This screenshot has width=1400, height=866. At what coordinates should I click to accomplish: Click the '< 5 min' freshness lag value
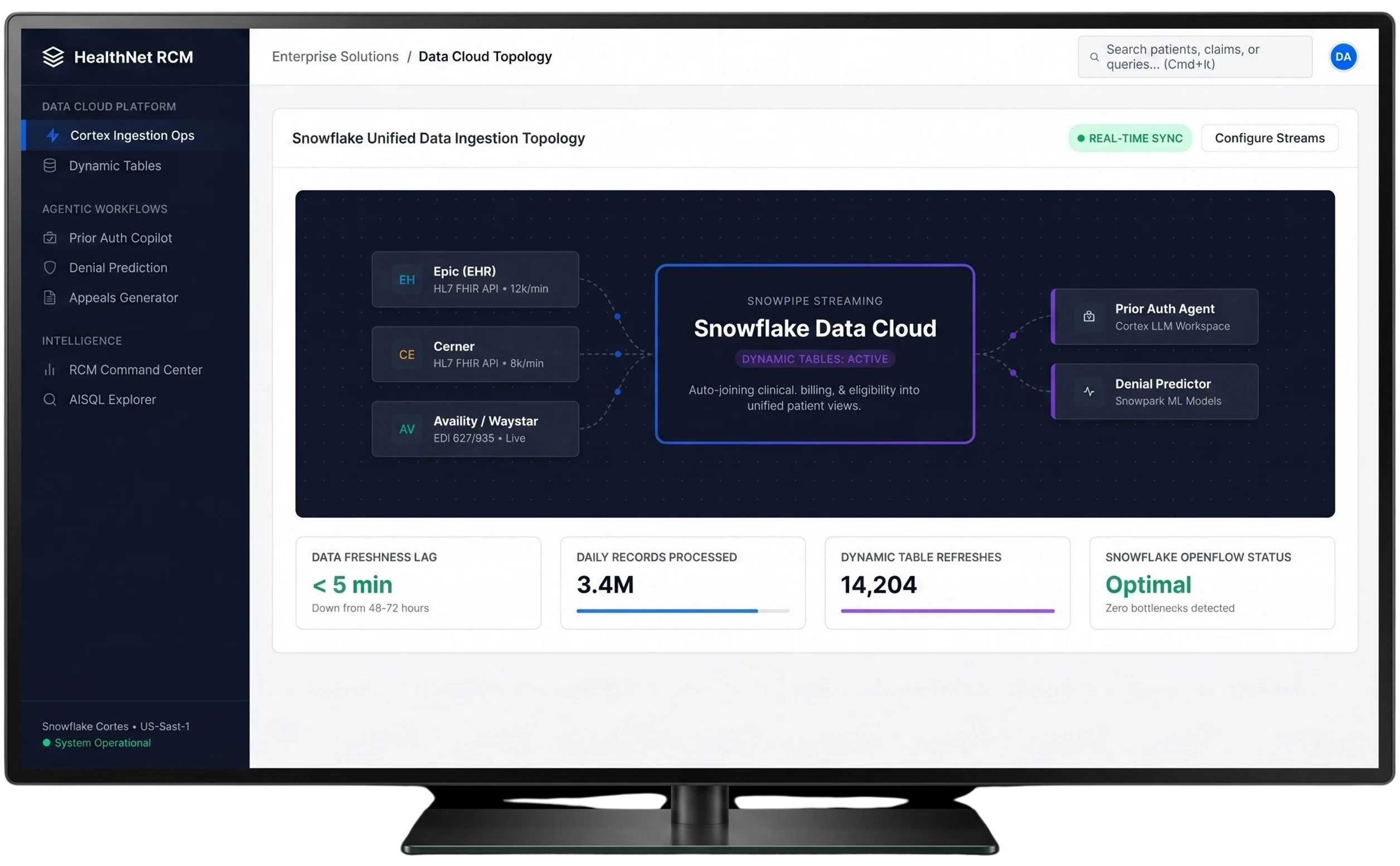352,585
